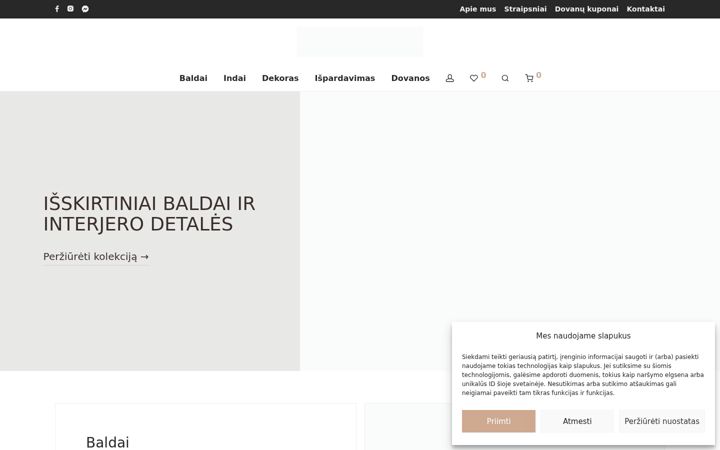Open the Messenger chat icon
The height and width of the screenshot is (450, 720).
click(85, 9)
